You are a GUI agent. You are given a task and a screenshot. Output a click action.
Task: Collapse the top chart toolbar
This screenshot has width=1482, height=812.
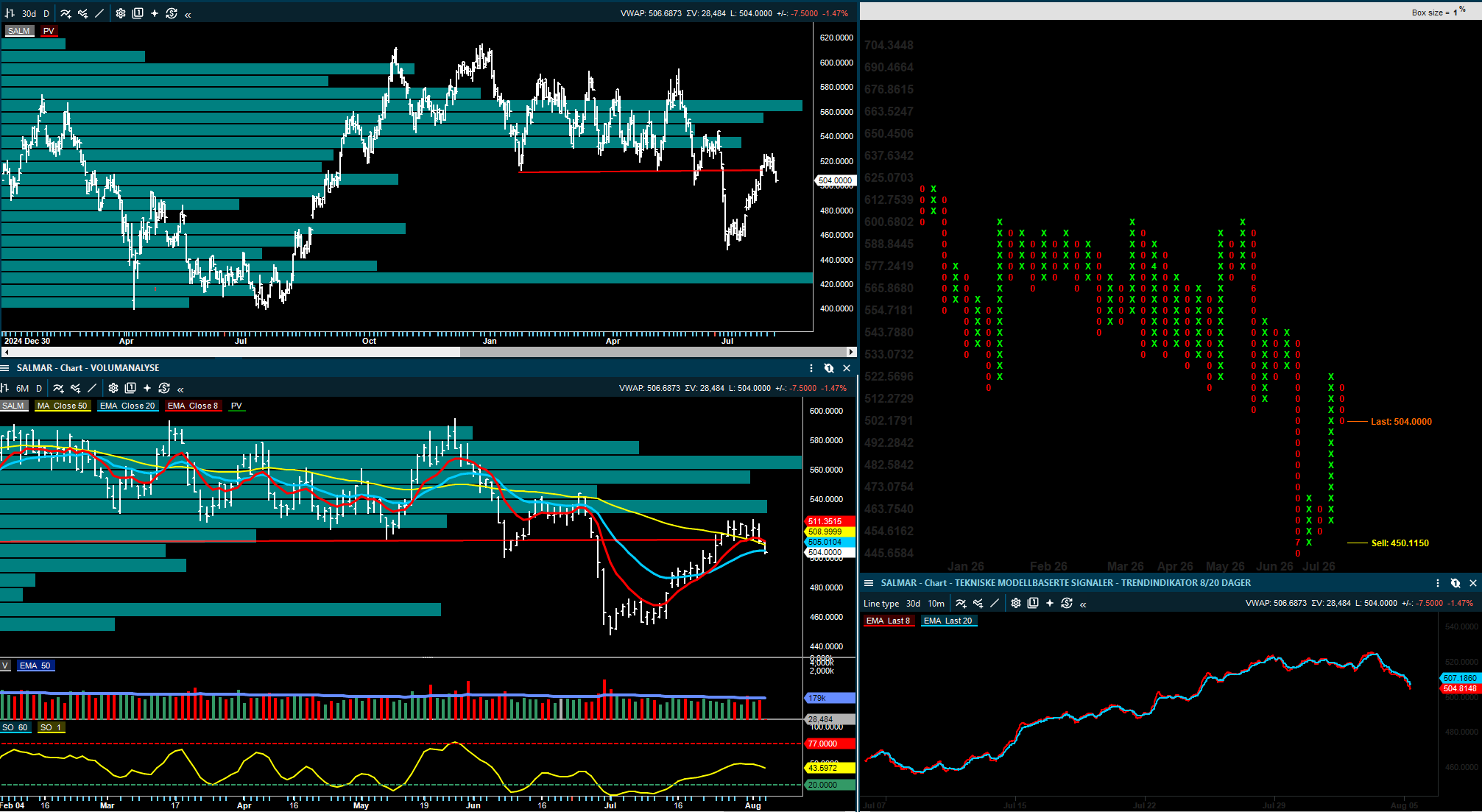[188, 14]
